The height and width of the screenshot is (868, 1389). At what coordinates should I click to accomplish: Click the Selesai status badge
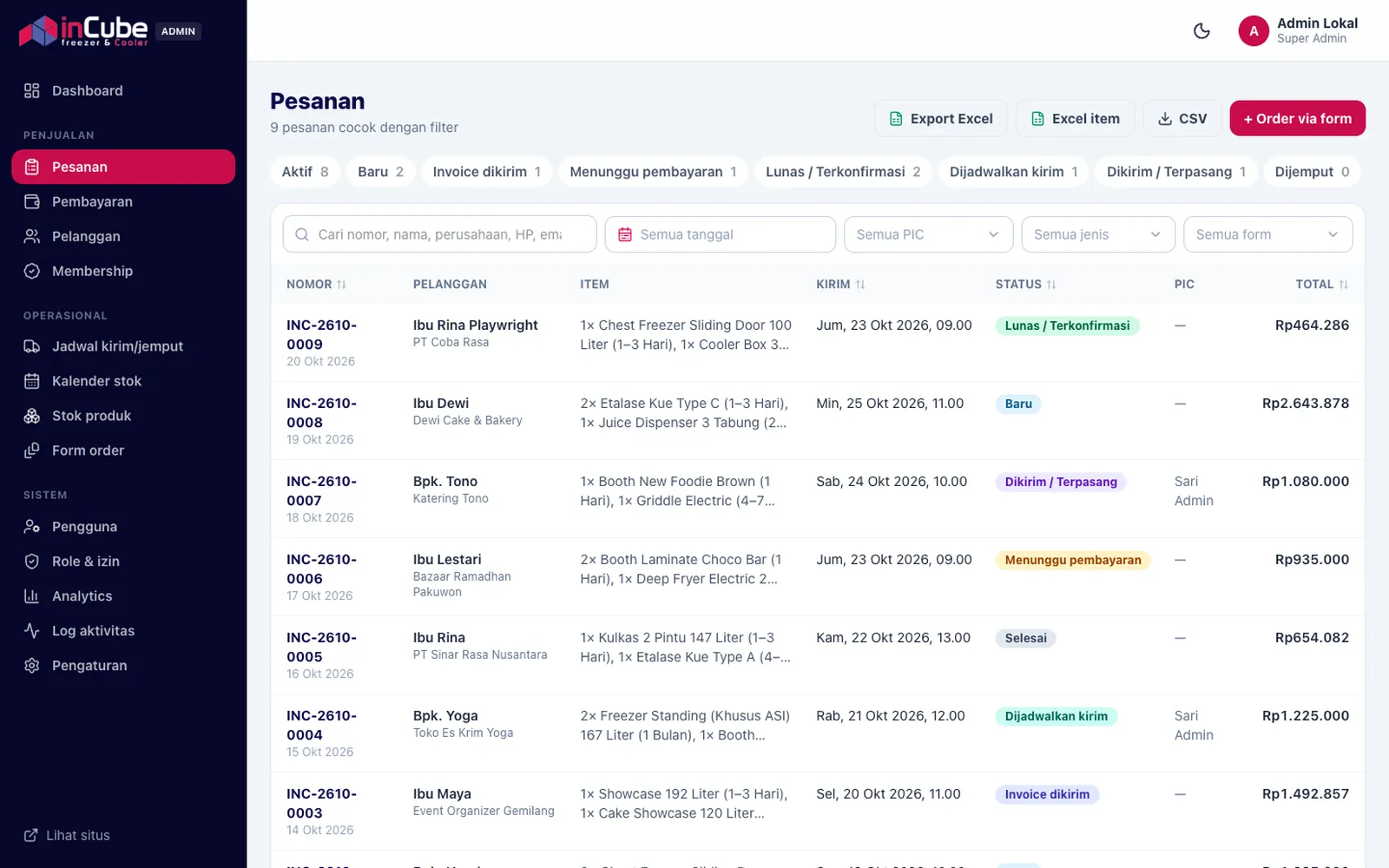1025,638
